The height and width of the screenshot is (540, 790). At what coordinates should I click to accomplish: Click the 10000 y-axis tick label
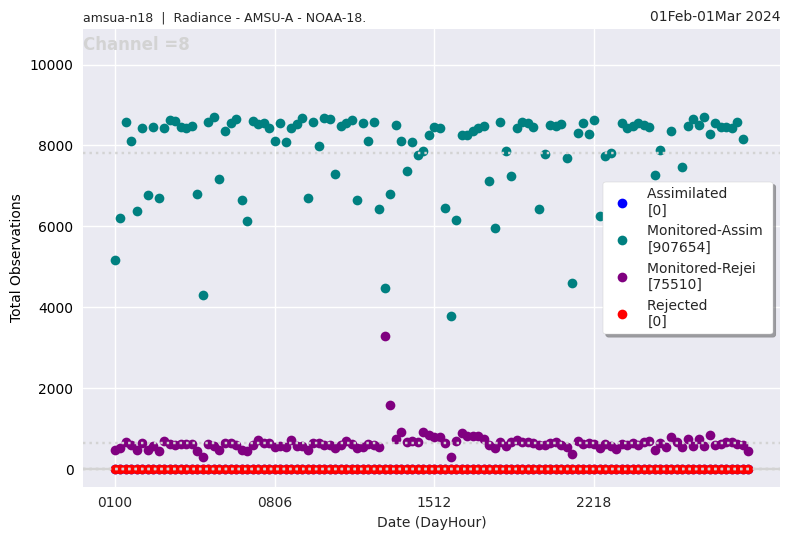(x=52, y=65)
